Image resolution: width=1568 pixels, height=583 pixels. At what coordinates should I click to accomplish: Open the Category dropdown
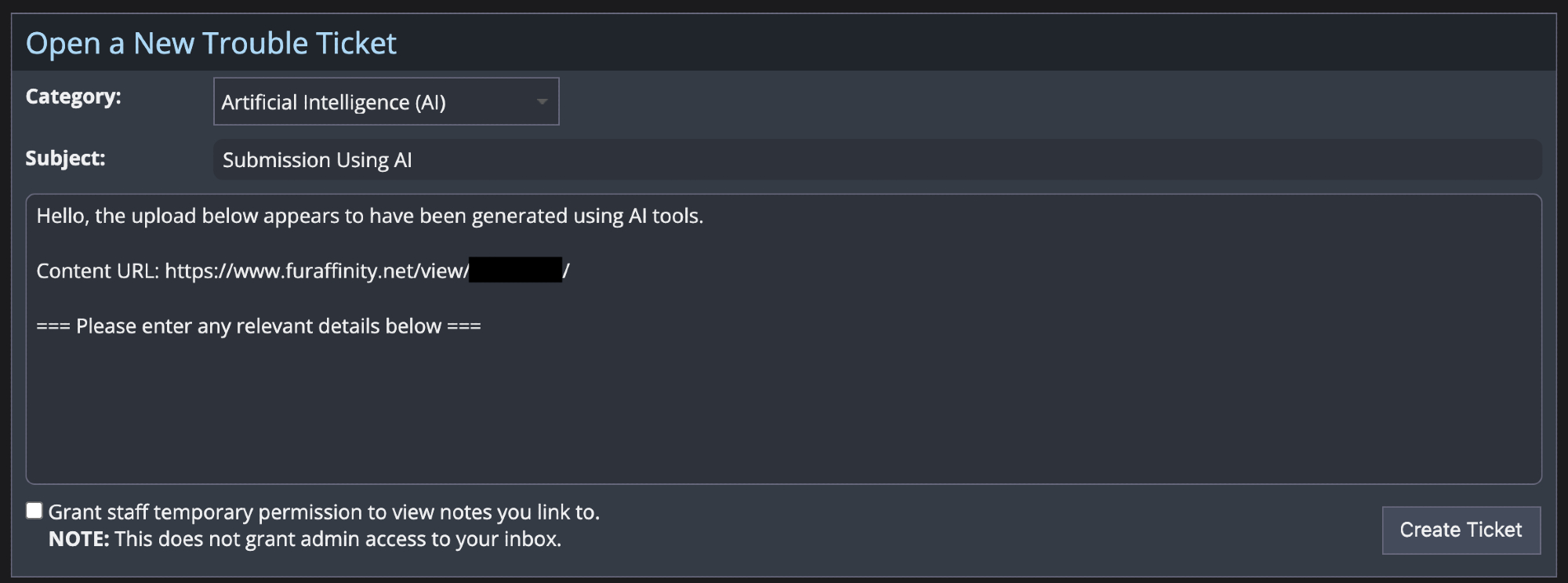[386, 101]
